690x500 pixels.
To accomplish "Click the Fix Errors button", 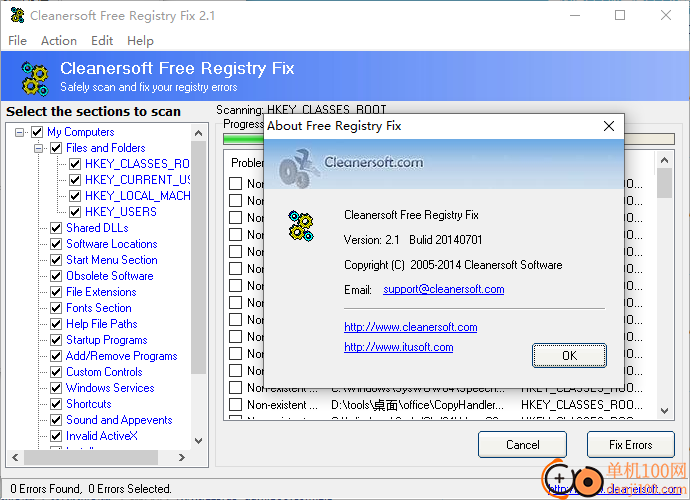I will (631, 445).
